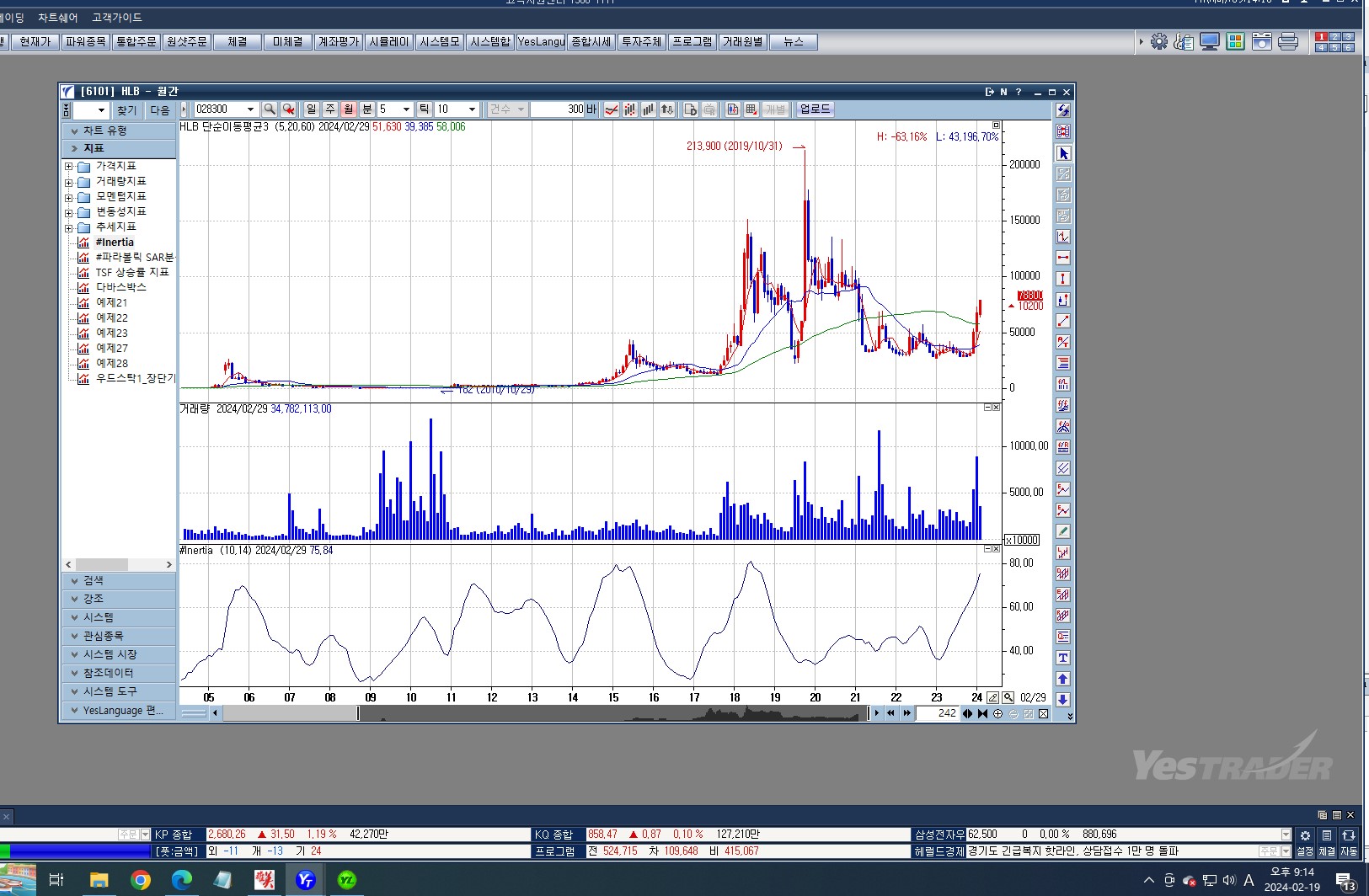Toggle the minute (분) period button
1369x896 pixels.
pyautogui.click(x=367, y=109)
